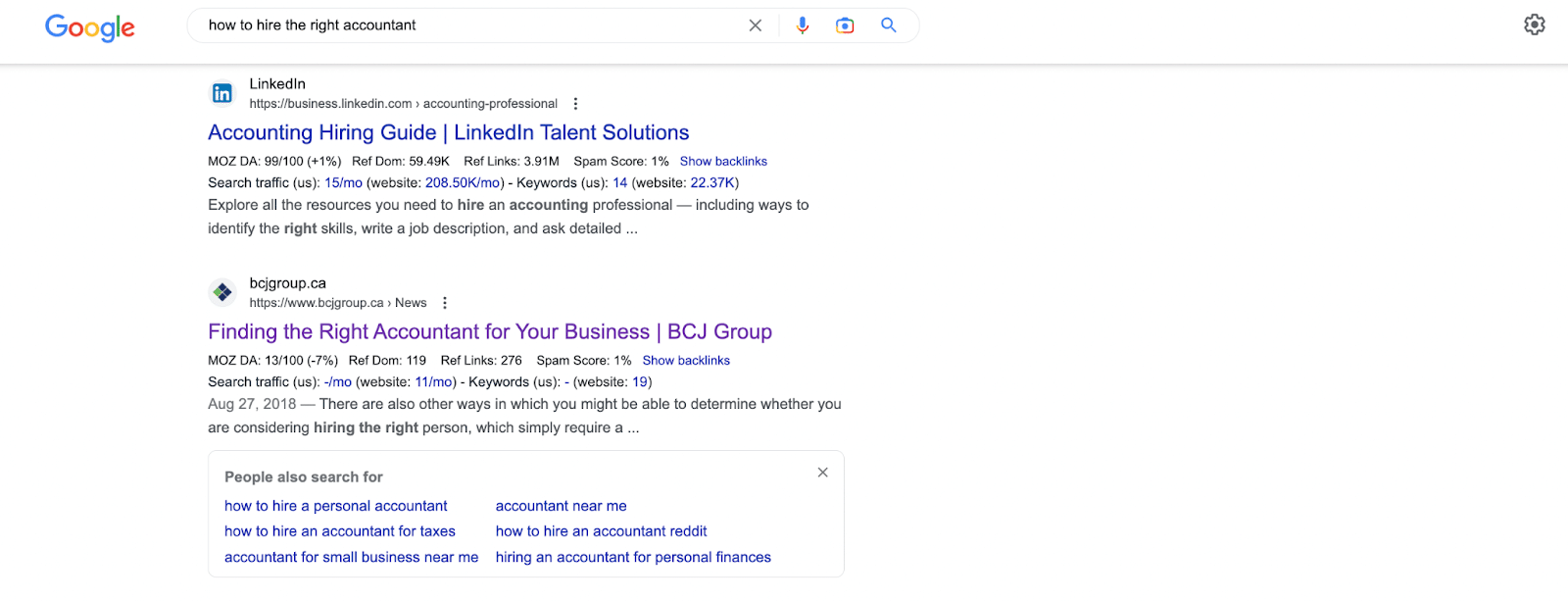The image size is (1568, 601).
Task: Click LinkedIn keywords count 14 link
Action: (620, 182)
